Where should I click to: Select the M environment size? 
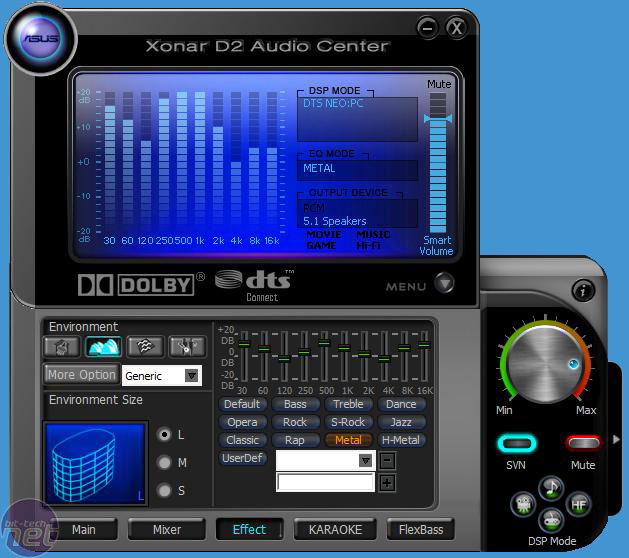tap(164, 463)
